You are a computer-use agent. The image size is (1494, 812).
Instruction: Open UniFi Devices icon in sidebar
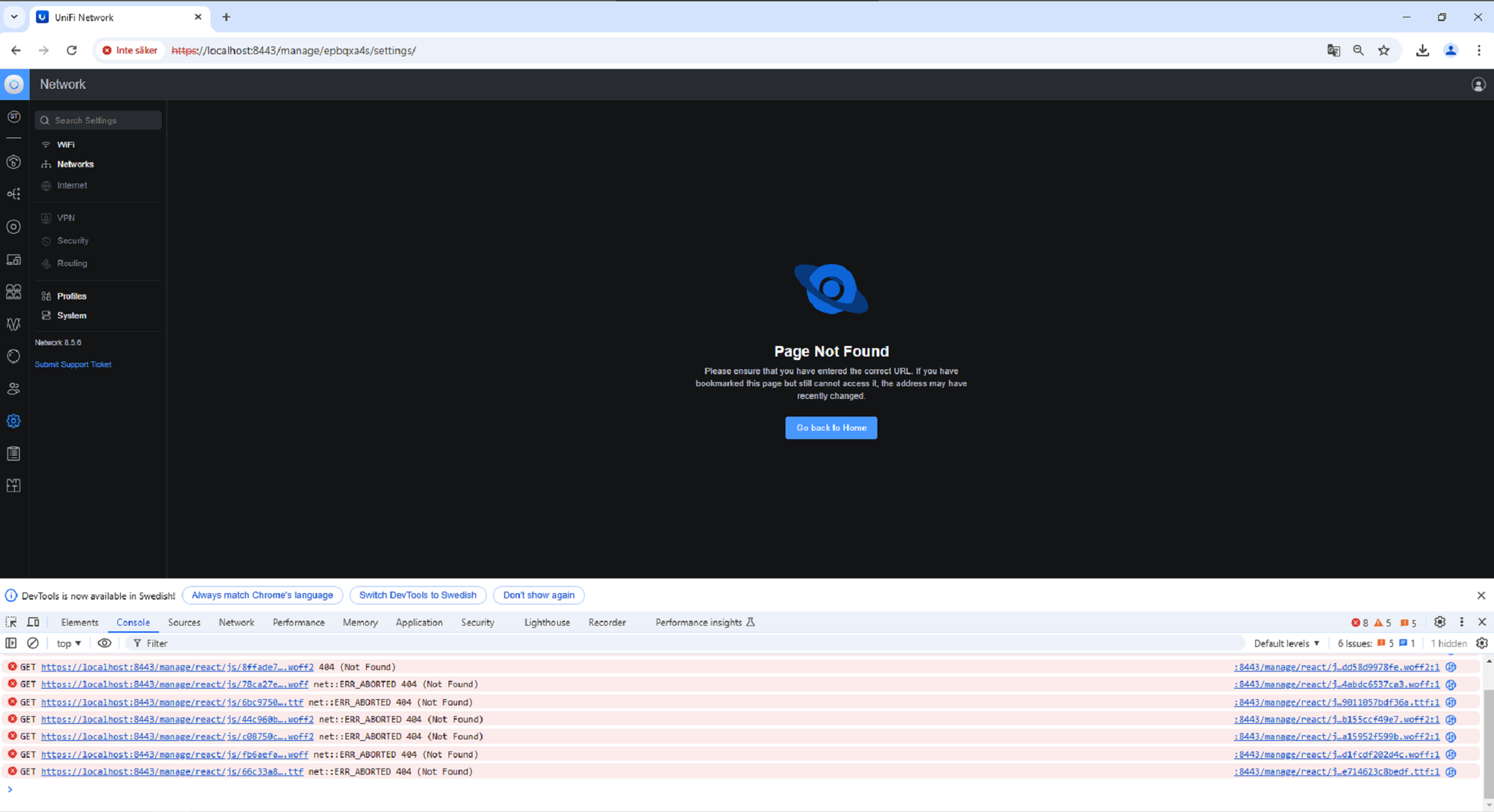pos(13,227)
